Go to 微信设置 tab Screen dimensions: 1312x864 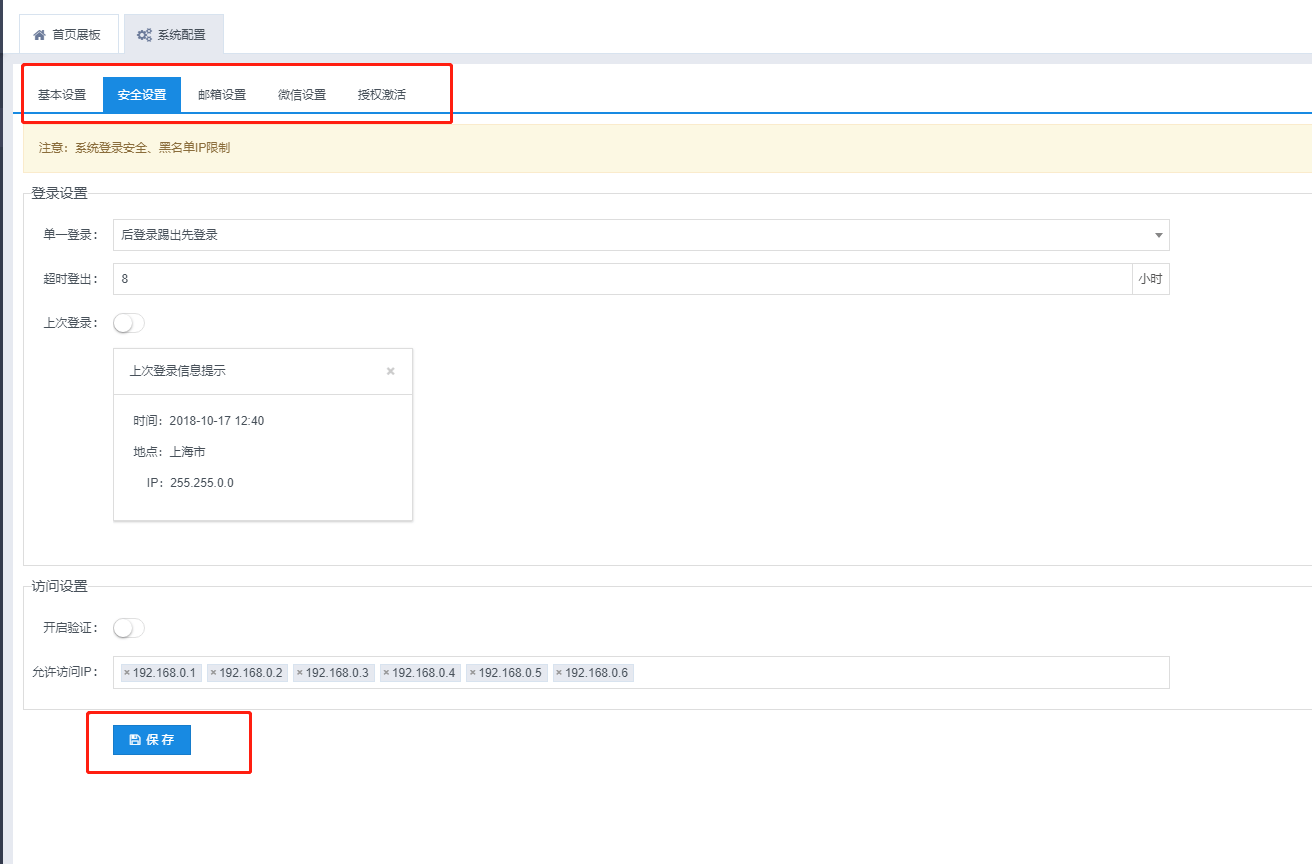(302, 95)
